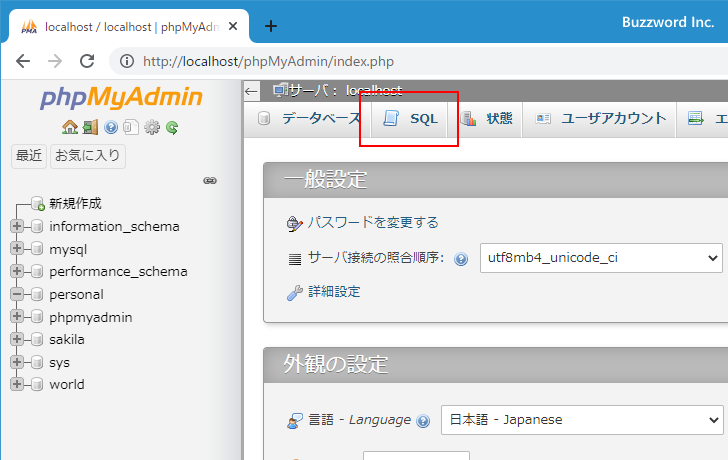Open the 日本語 - Japanese language dropdown
The image size is (728, 460).
pyautogui.click(x=582, y=420)
